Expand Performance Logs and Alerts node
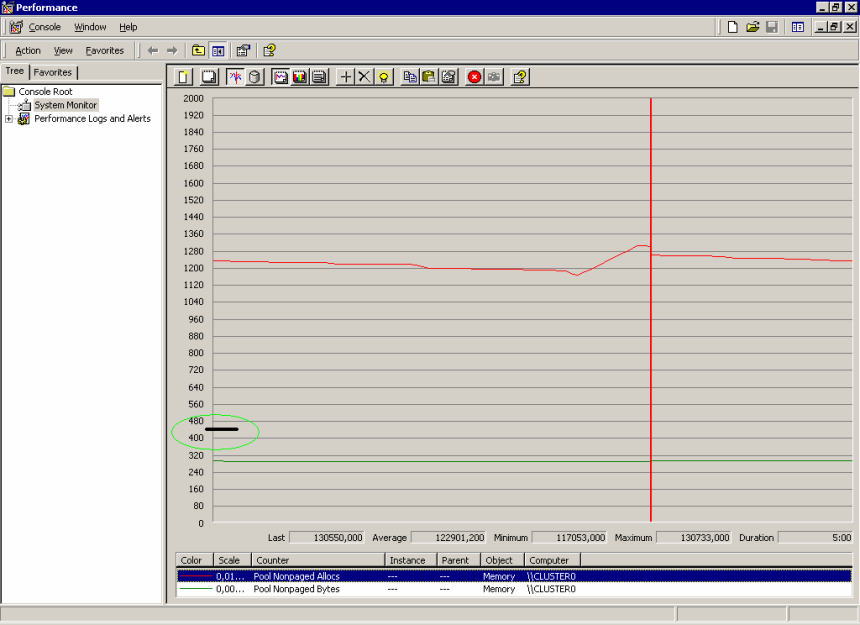The width and height of the screenshot is (860, 625). click(9, 119)
